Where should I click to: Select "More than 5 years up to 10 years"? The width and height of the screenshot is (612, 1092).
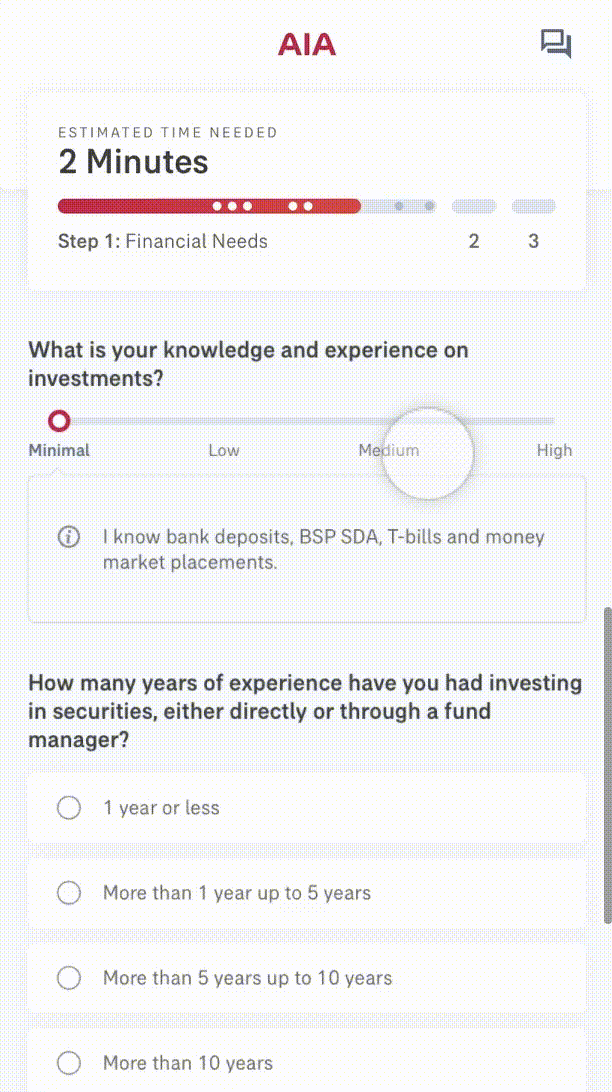[x=69, y=978]
